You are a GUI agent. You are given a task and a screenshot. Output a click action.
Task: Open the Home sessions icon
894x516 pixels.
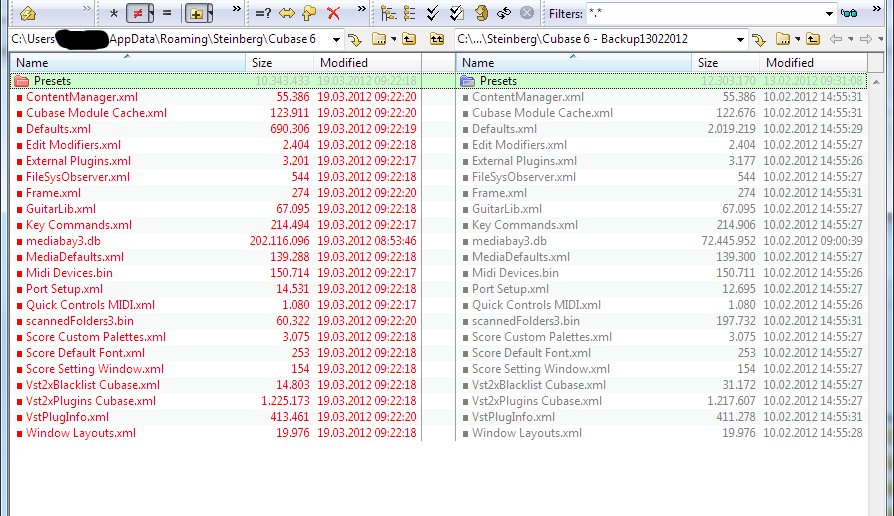27,13
